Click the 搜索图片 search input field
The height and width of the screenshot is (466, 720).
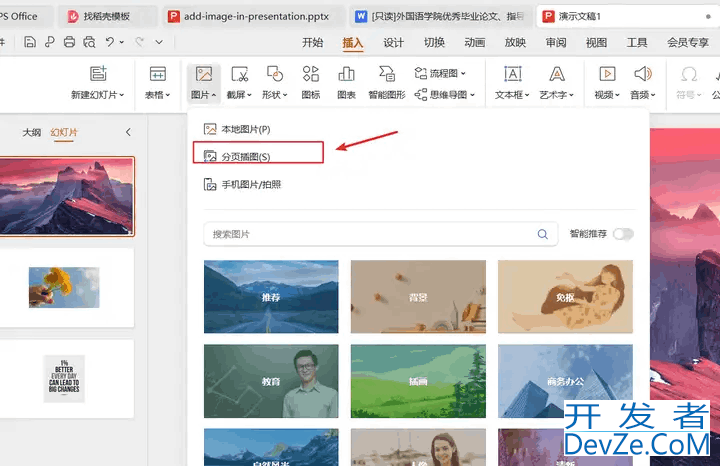tap(370, 234)
